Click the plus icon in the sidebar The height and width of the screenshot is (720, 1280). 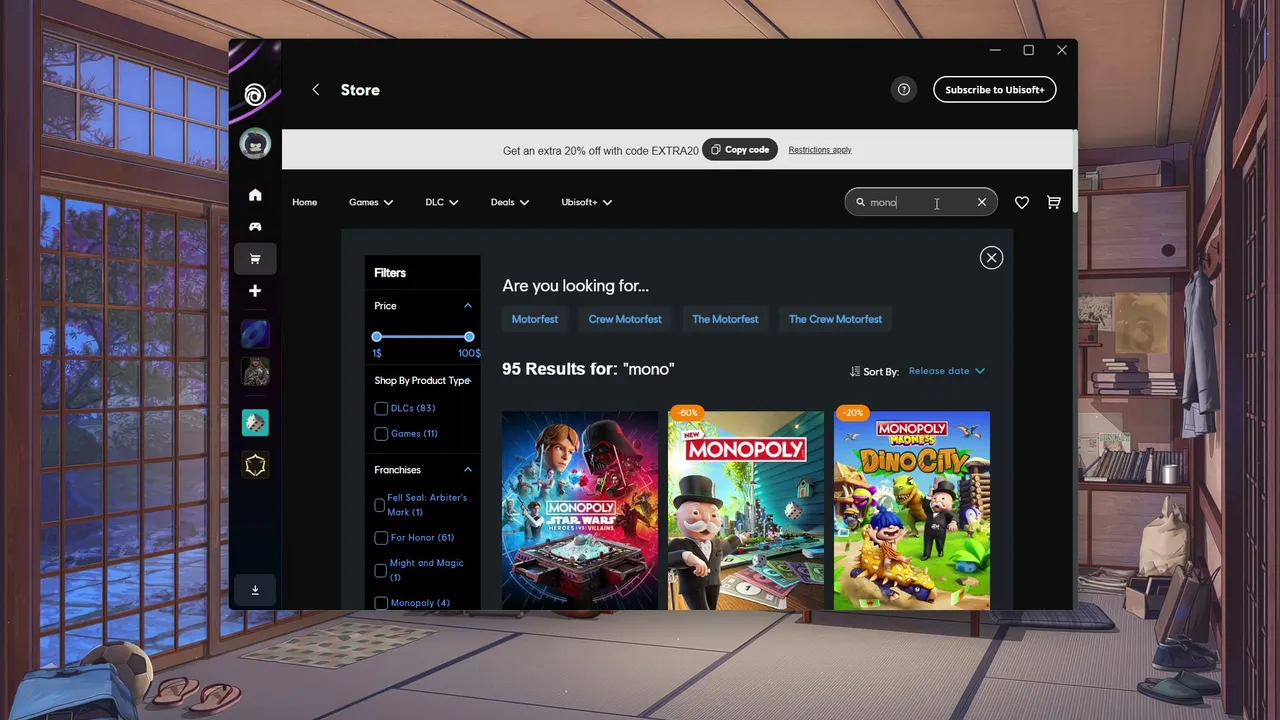255,291
